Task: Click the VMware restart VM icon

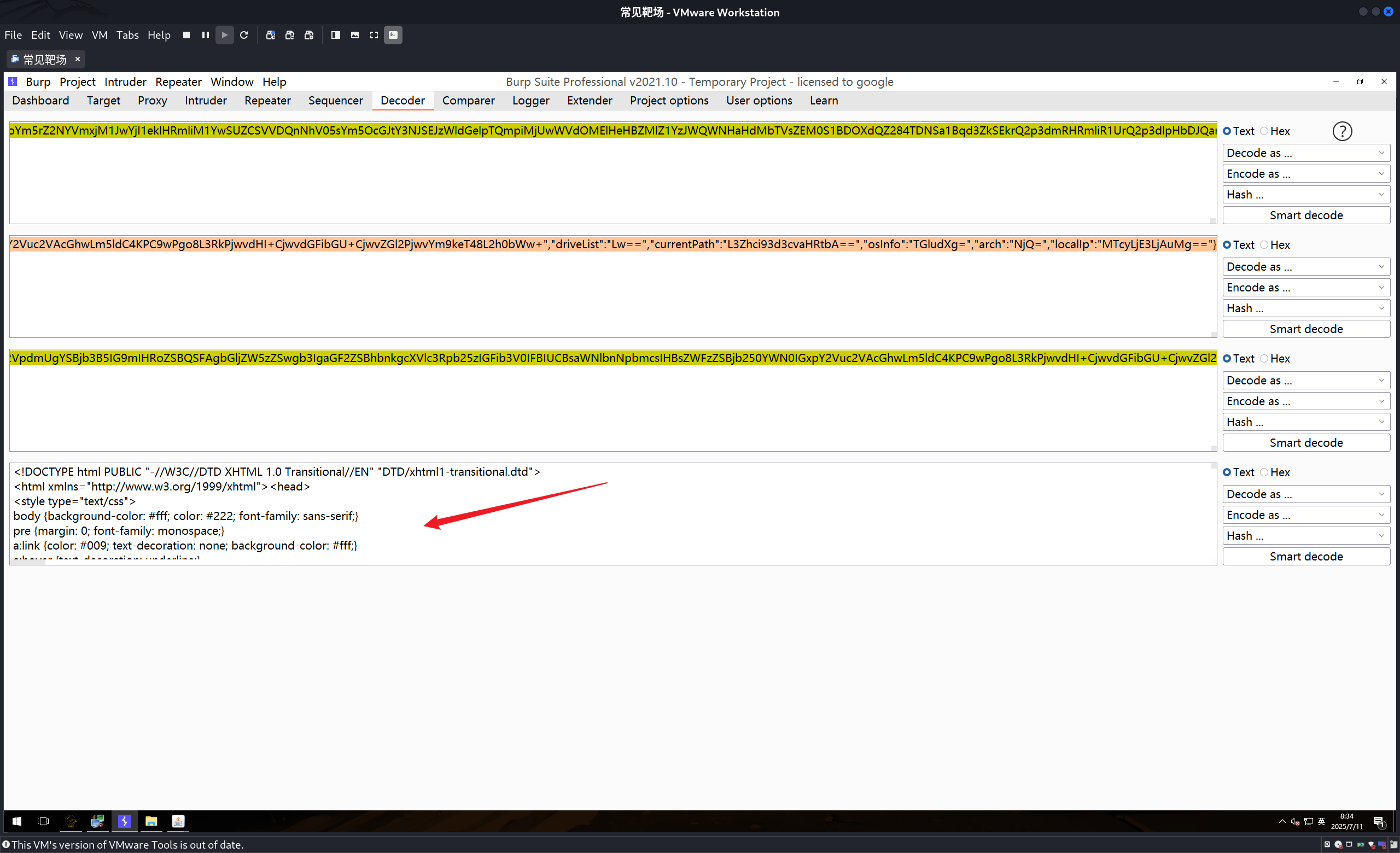Action: pos(244,35)
